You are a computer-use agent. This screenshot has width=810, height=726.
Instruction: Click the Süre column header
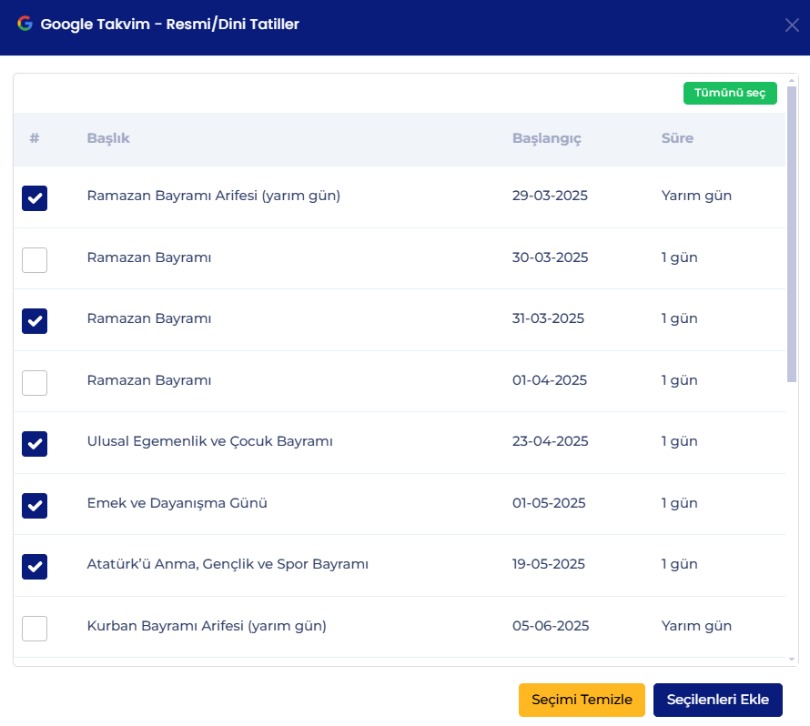click(x=677, y=138)
